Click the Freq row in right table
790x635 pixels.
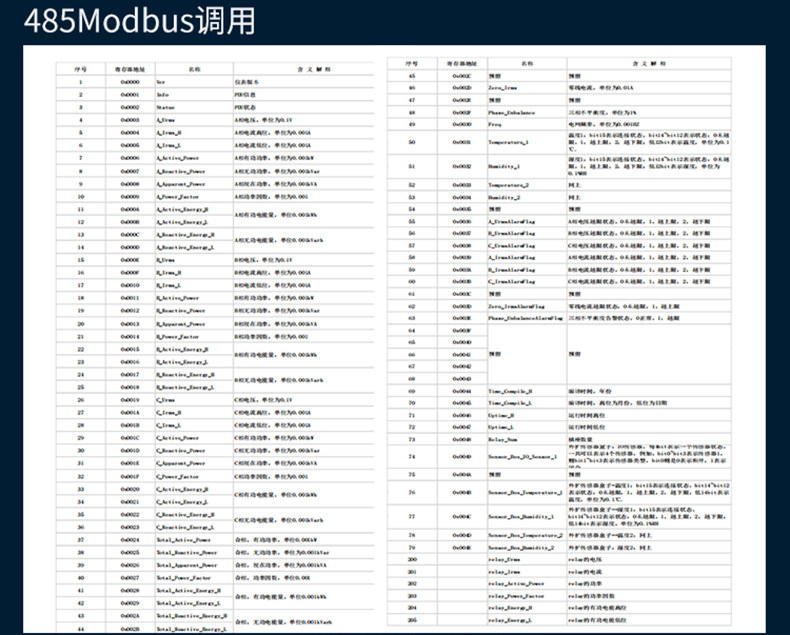click(497, 125)
